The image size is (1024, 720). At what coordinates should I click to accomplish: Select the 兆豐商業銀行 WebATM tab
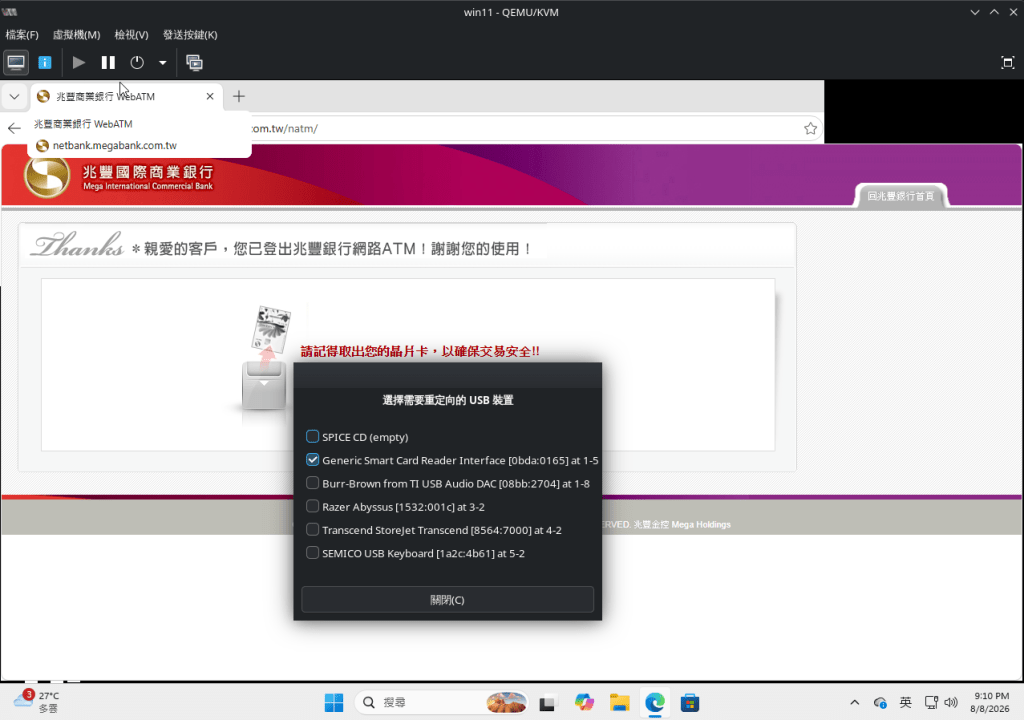click(126, 97)
